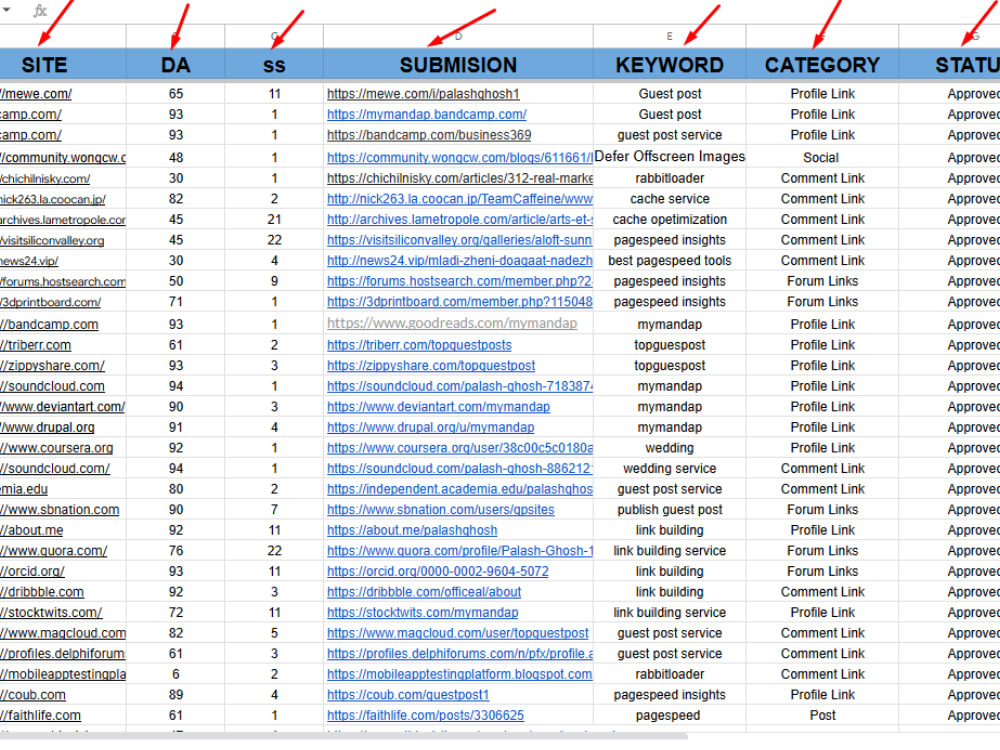Open the about.me/palashghosh link
The height and width of the screenshot is (750, 1000).
412,530
